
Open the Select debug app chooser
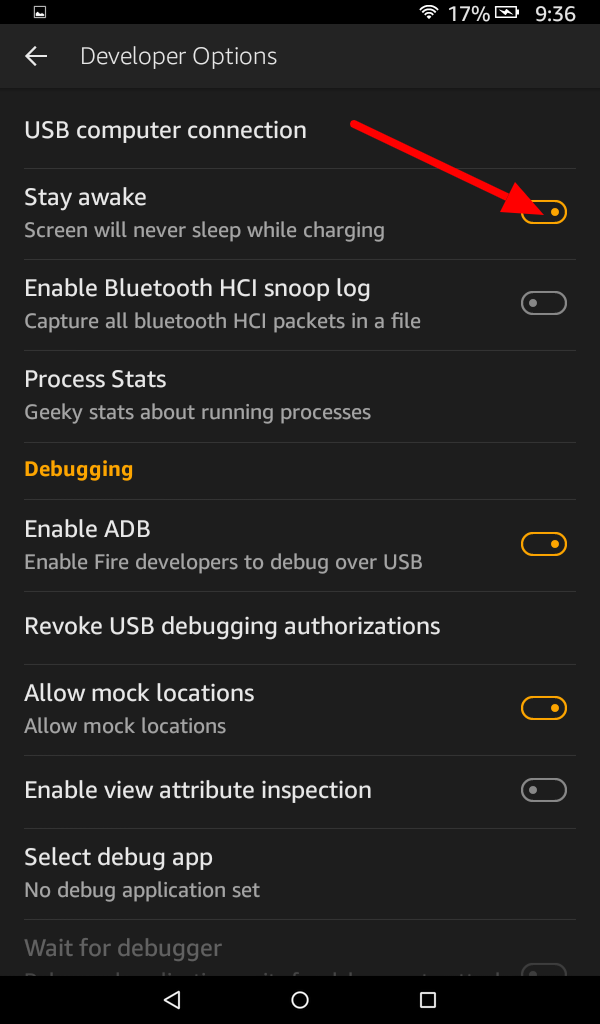click(x=118, y=857)
